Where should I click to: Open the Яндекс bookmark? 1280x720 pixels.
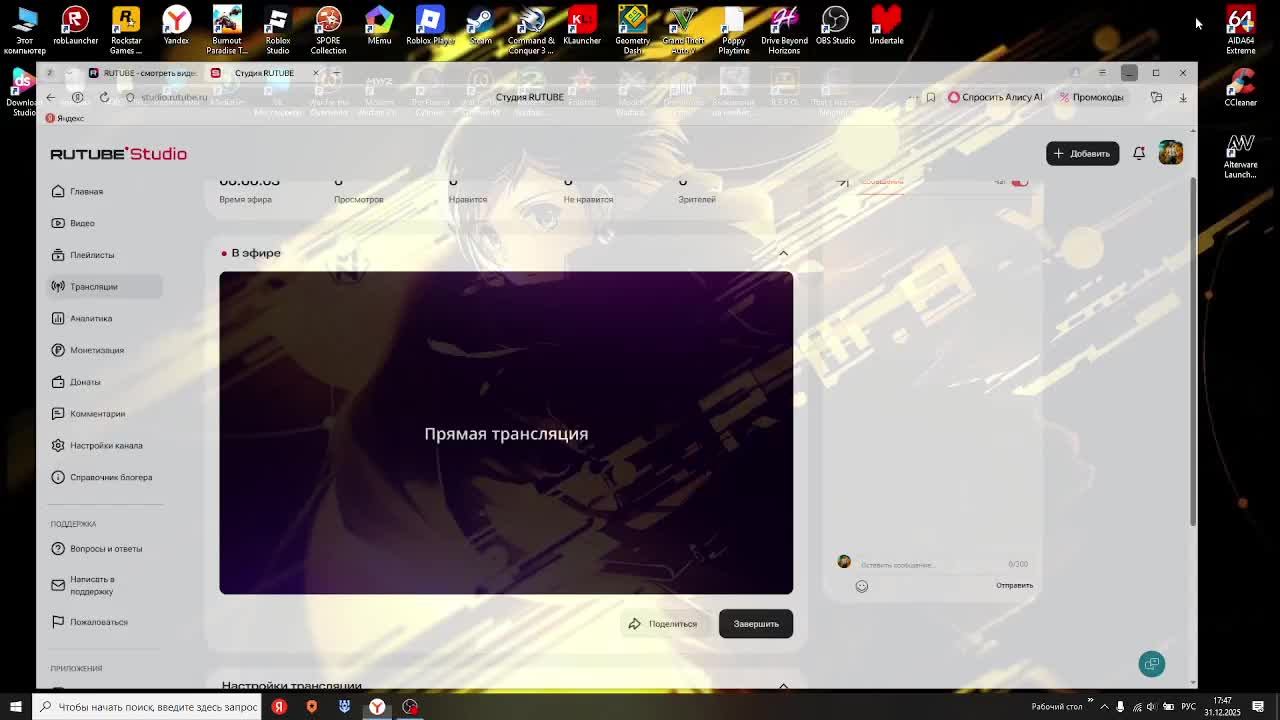click(x=65, y=118)
